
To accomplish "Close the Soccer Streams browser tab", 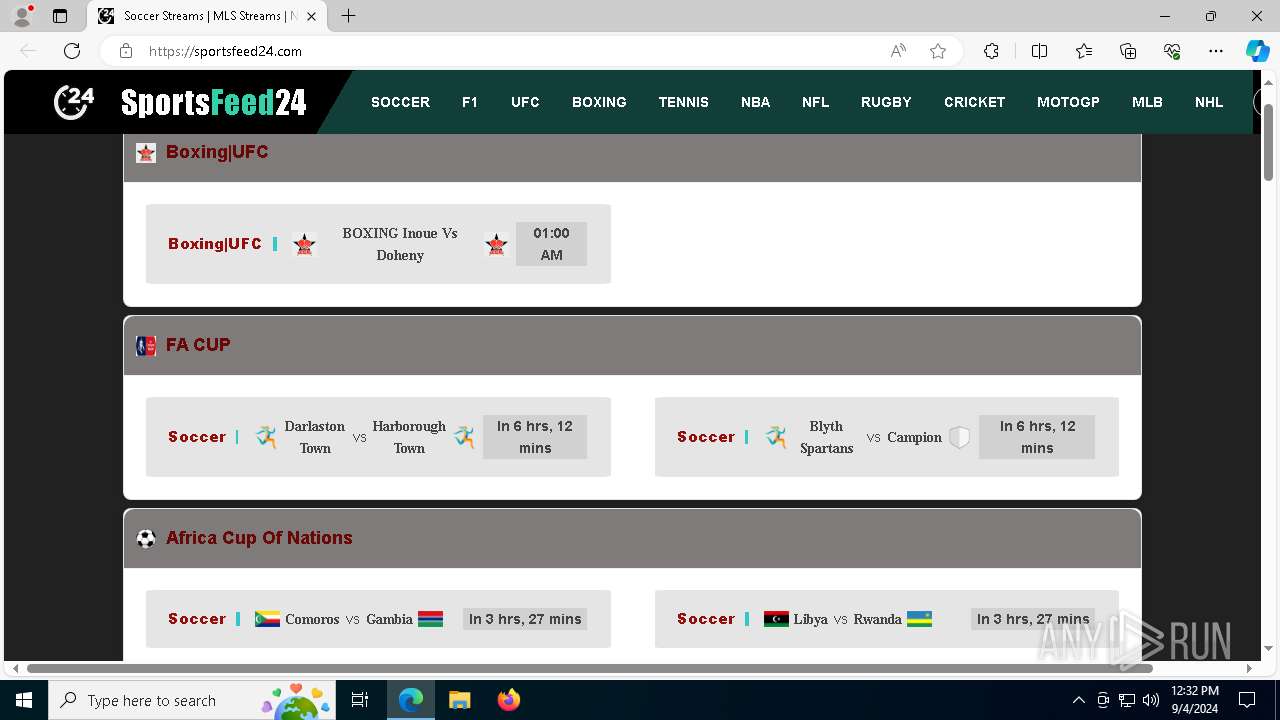I will pos(311,16).
